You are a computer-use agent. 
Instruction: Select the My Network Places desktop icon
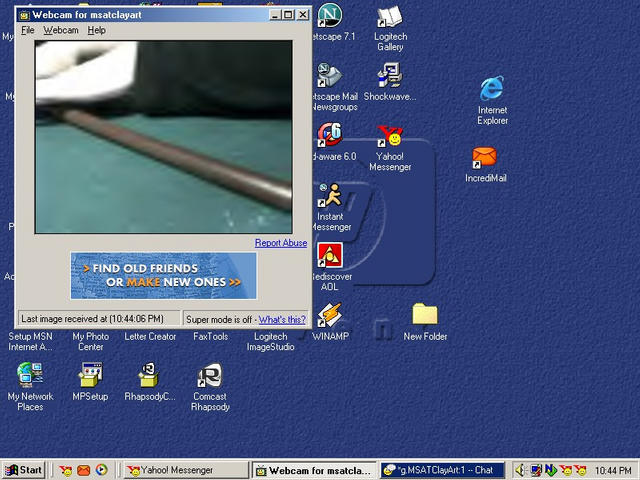pyautogui.click(x=30, y=375)
